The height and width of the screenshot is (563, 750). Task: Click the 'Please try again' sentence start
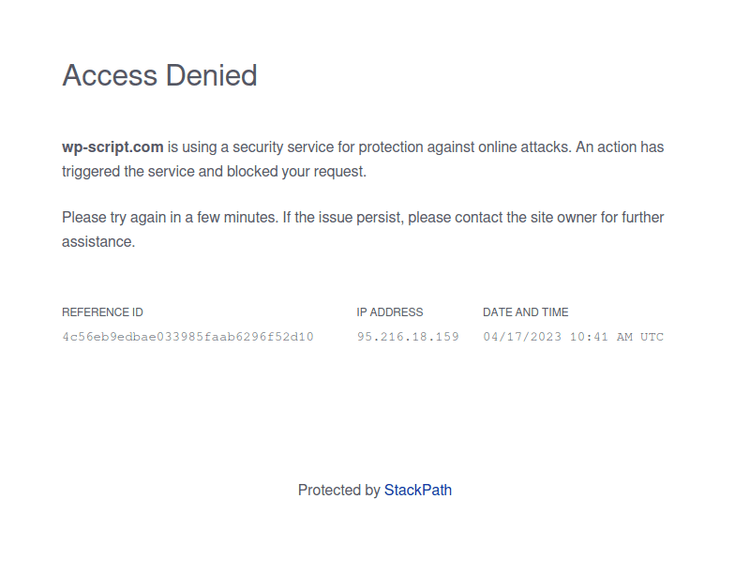click(115, 217)
